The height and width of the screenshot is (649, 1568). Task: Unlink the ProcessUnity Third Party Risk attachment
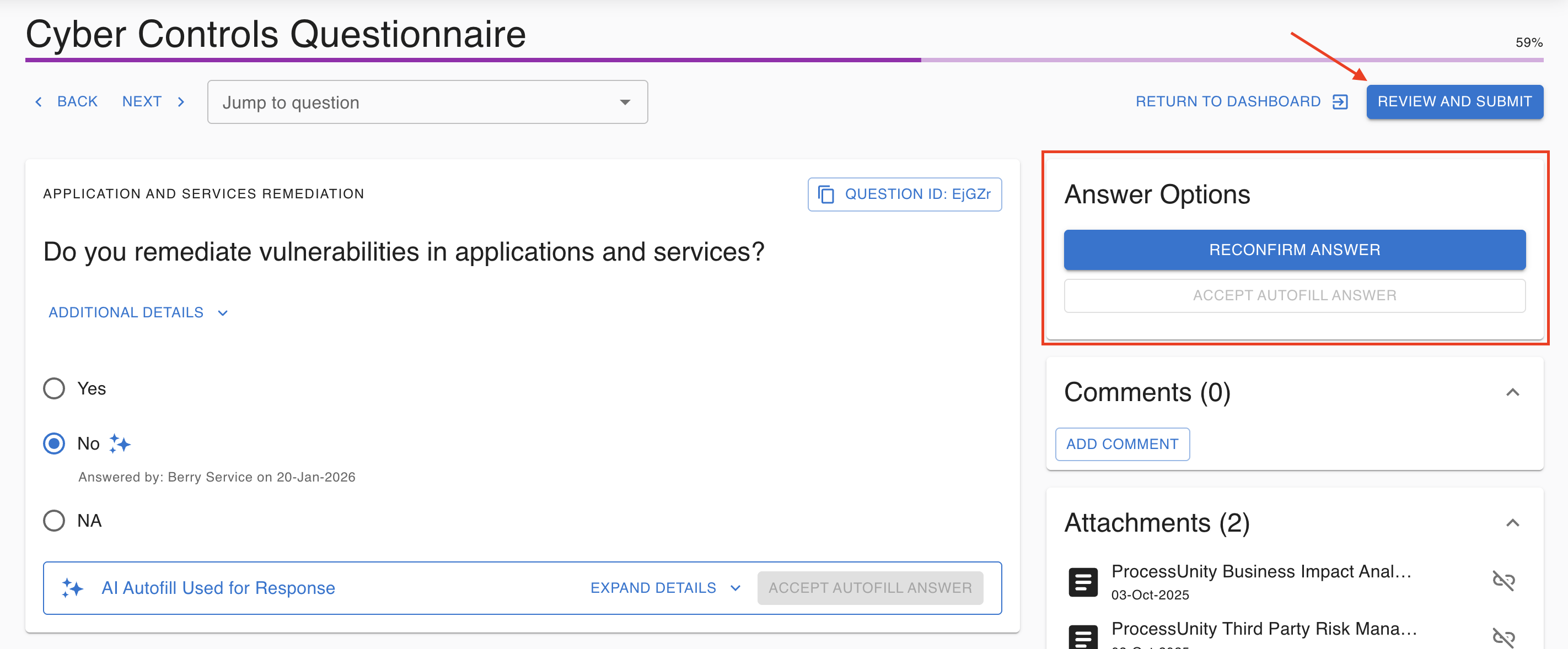tap(1503, 637)
